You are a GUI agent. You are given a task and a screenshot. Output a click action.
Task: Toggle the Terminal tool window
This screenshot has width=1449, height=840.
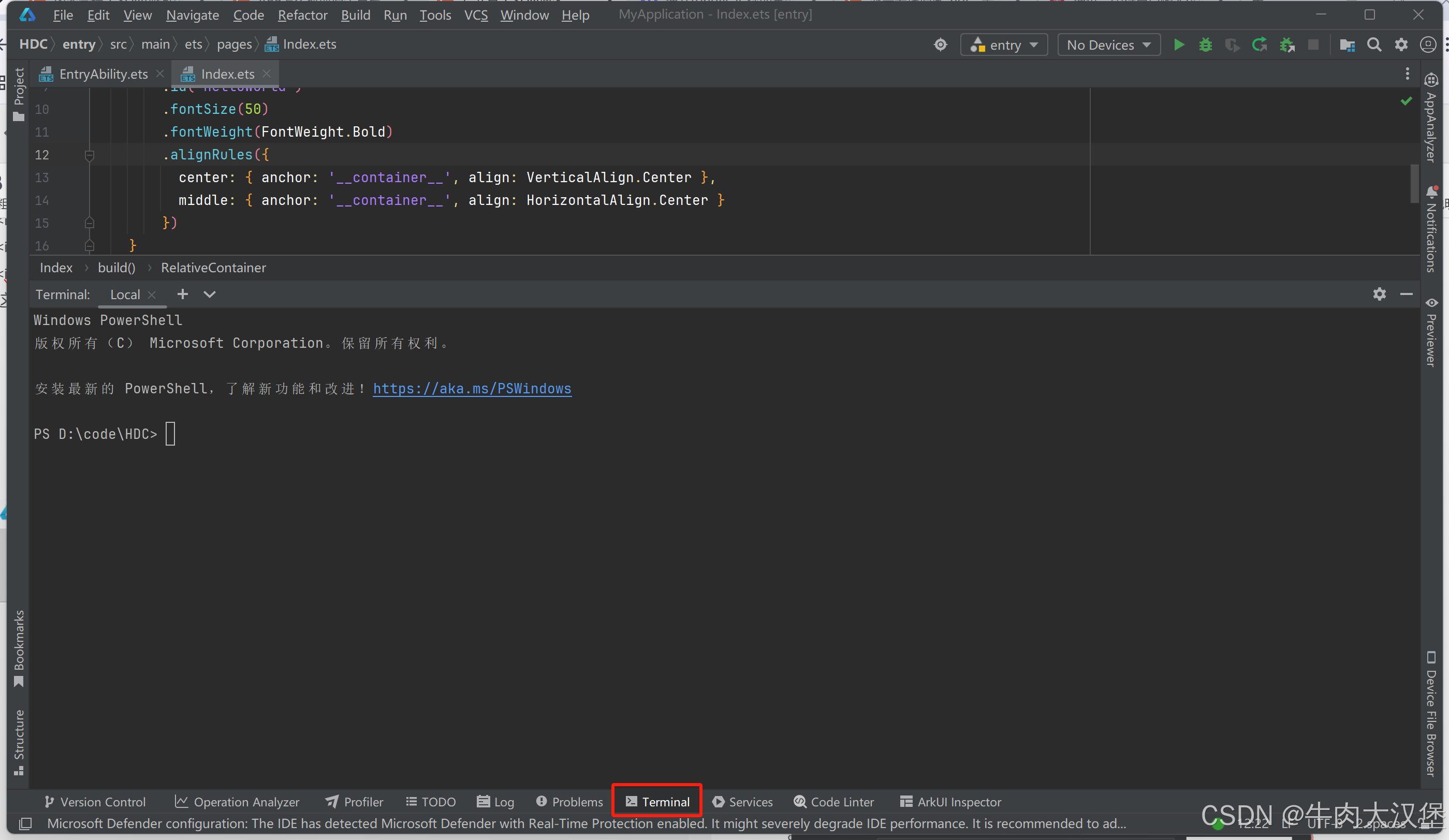pos(657,802)
